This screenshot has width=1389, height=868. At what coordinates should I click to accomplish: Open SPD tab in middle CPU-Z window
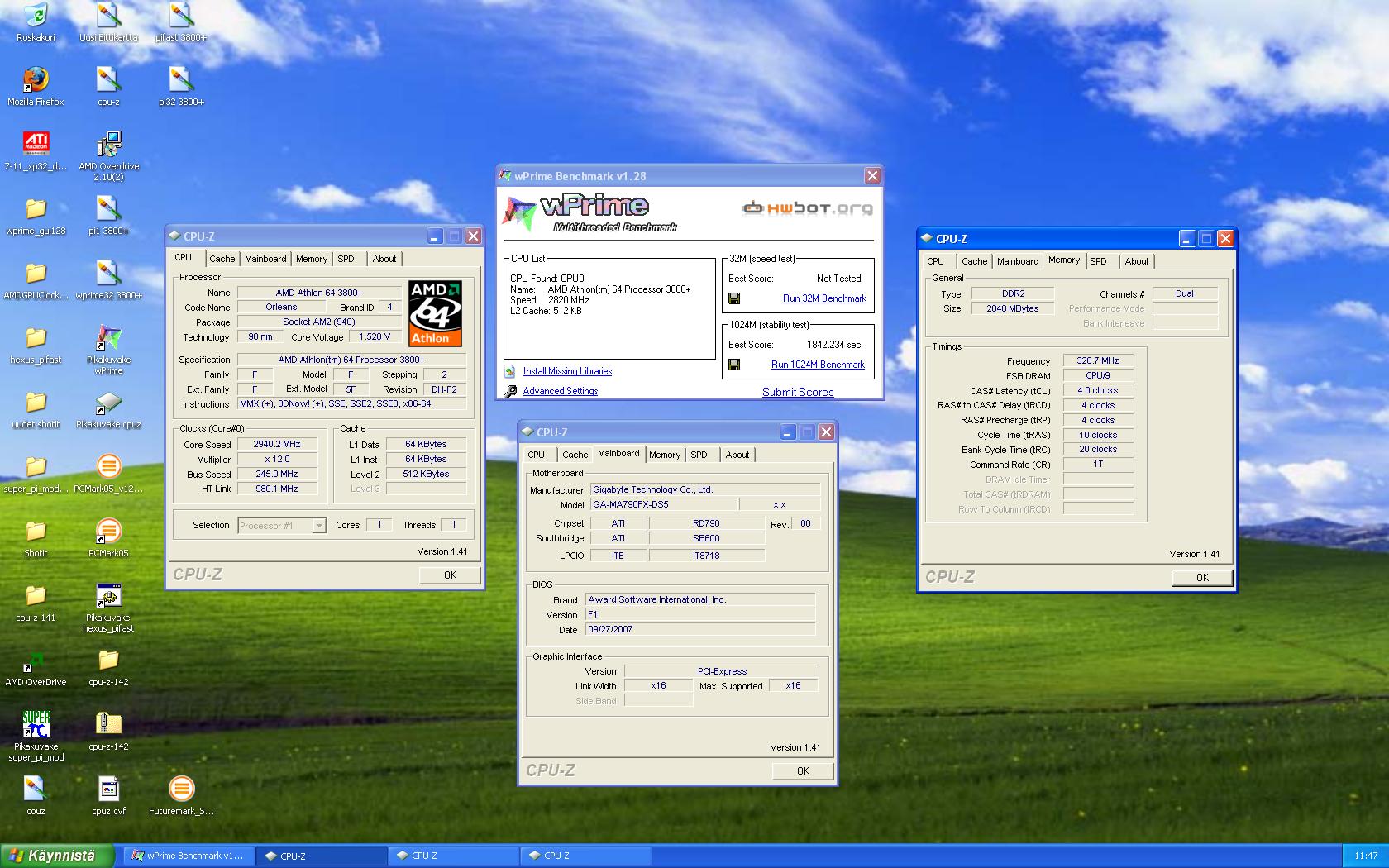(699, 455)
